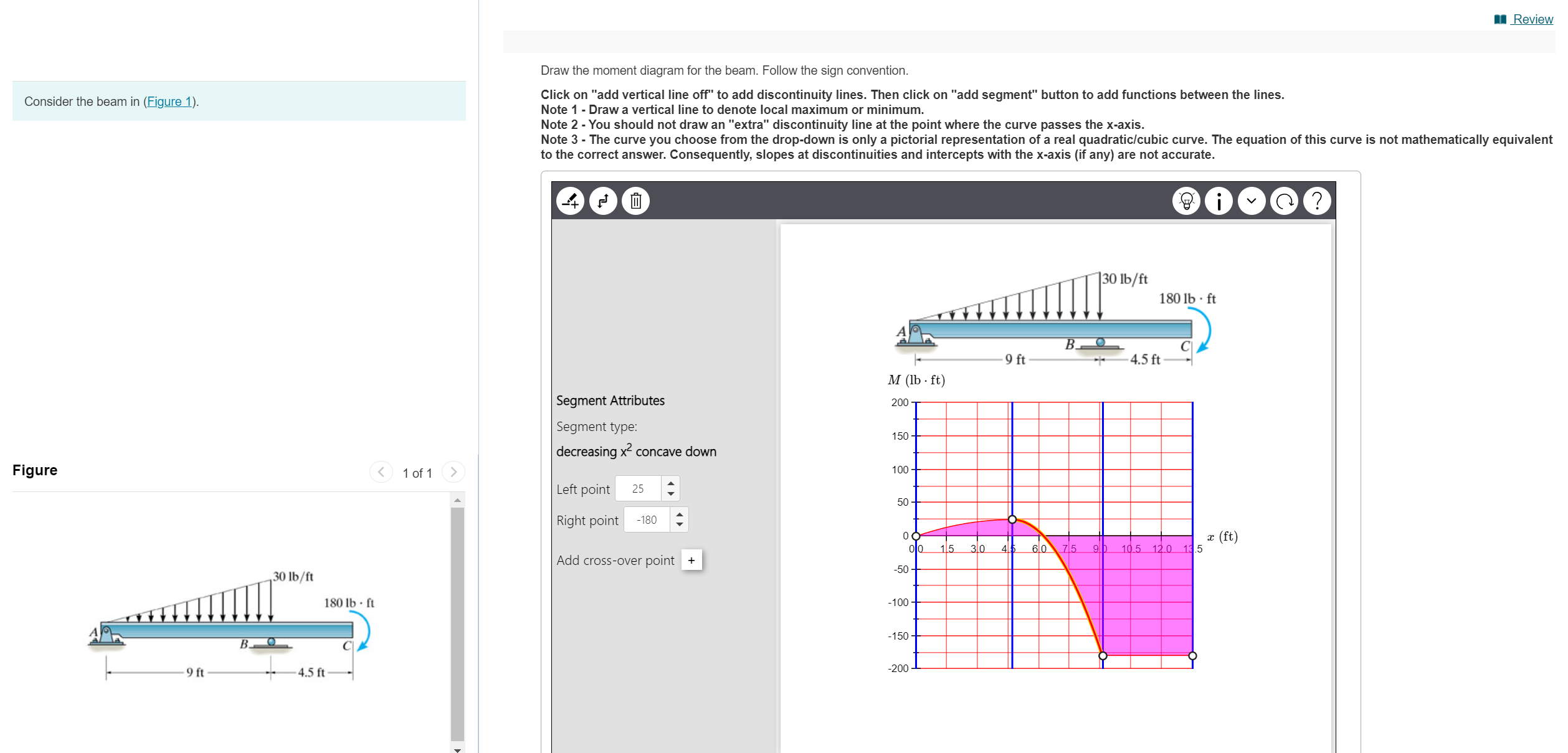The image size is (1568, 753).
Task: Select the add vertical line tool
Action: pyautogui.click(x=603, y=201)
